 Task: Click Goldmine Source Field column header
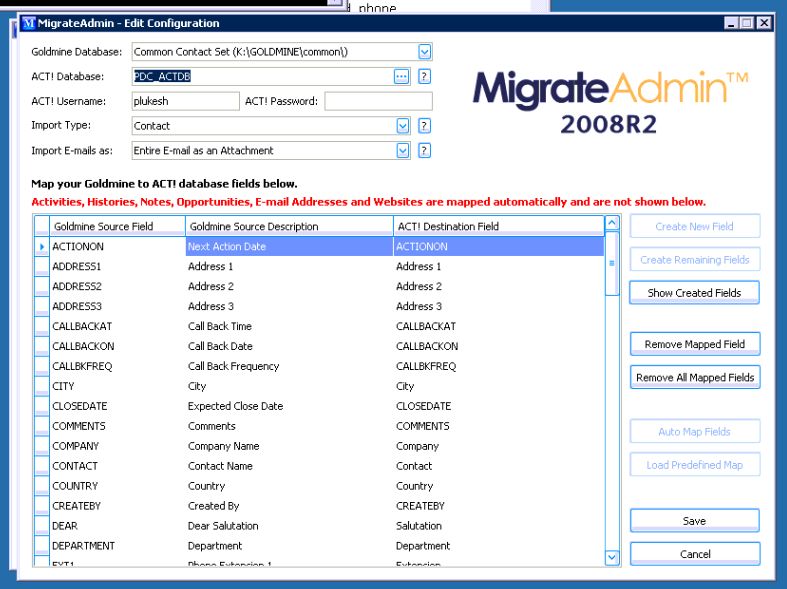117,226
